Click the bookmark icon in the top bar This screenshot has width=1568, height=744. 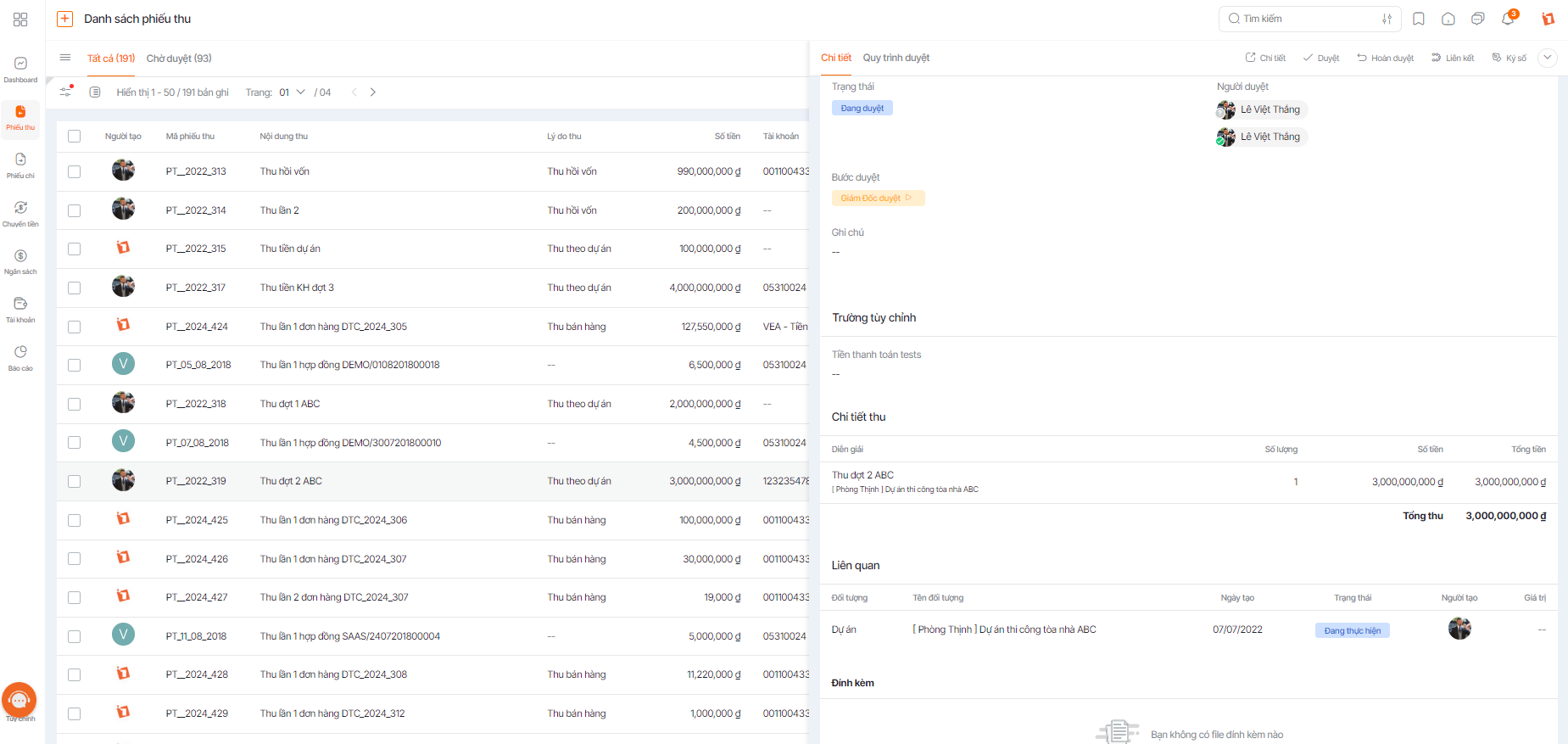coord(1419,19)
